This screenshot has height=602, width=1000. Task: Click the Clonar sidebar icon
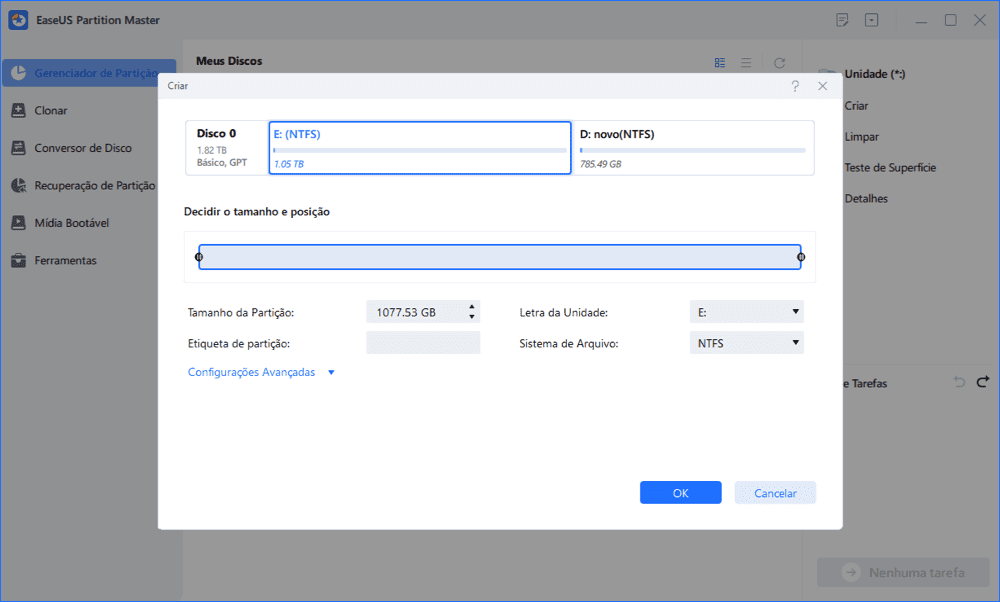coord(18,111)
